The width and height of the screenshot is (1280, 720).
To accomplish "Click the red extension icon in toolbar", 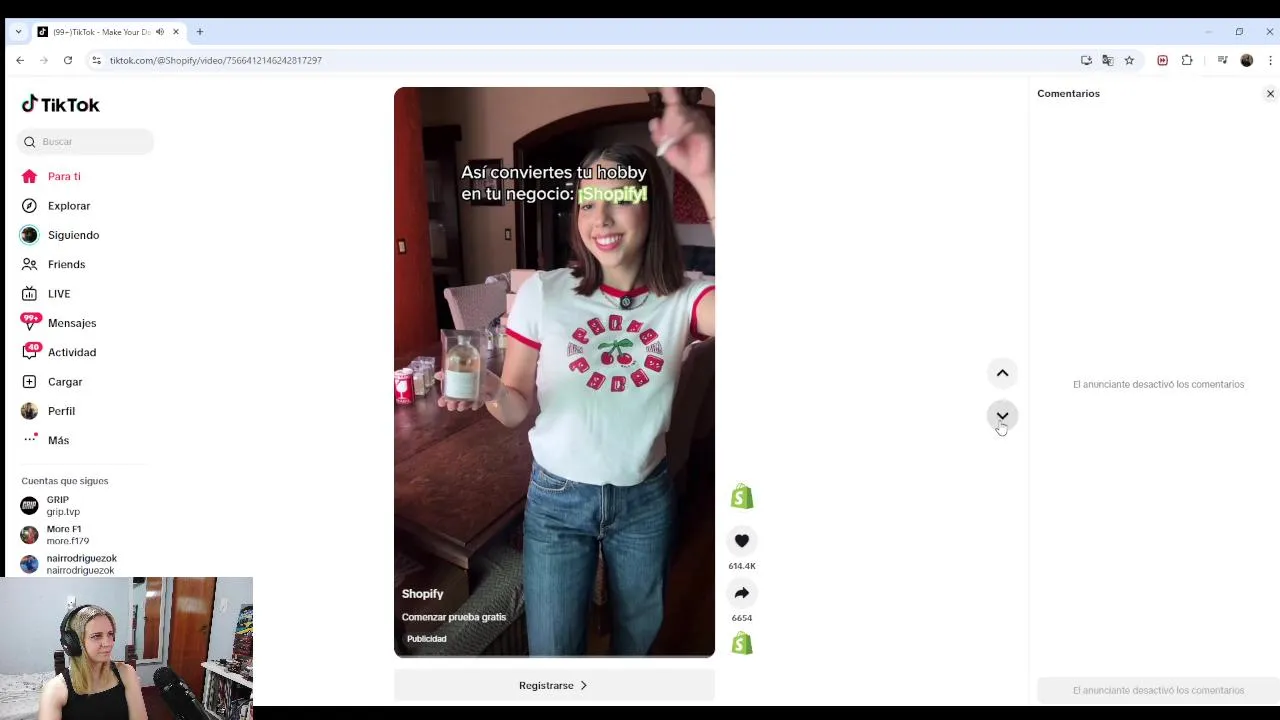I will click(1162, 60).
